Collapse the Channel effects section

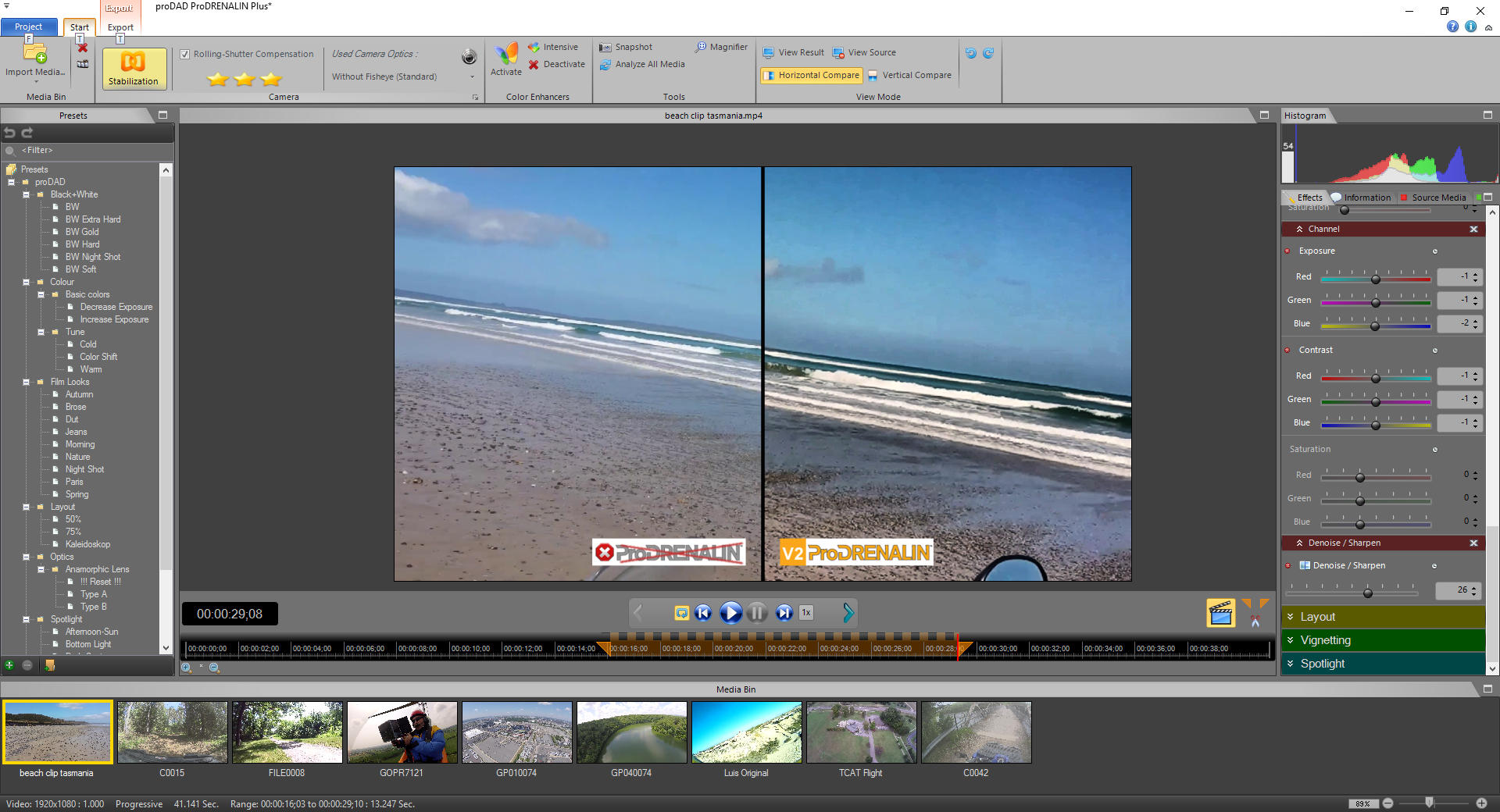(1299, 229)
